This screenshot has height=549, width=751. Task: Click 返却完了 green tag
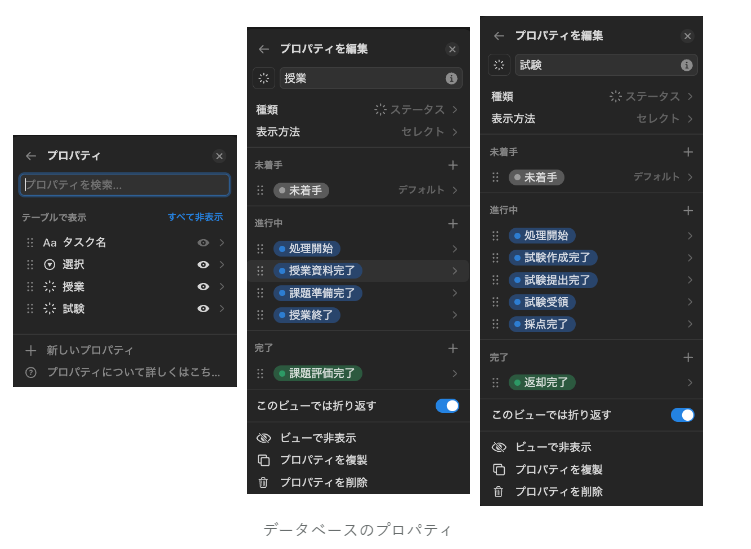click(542, 382)
